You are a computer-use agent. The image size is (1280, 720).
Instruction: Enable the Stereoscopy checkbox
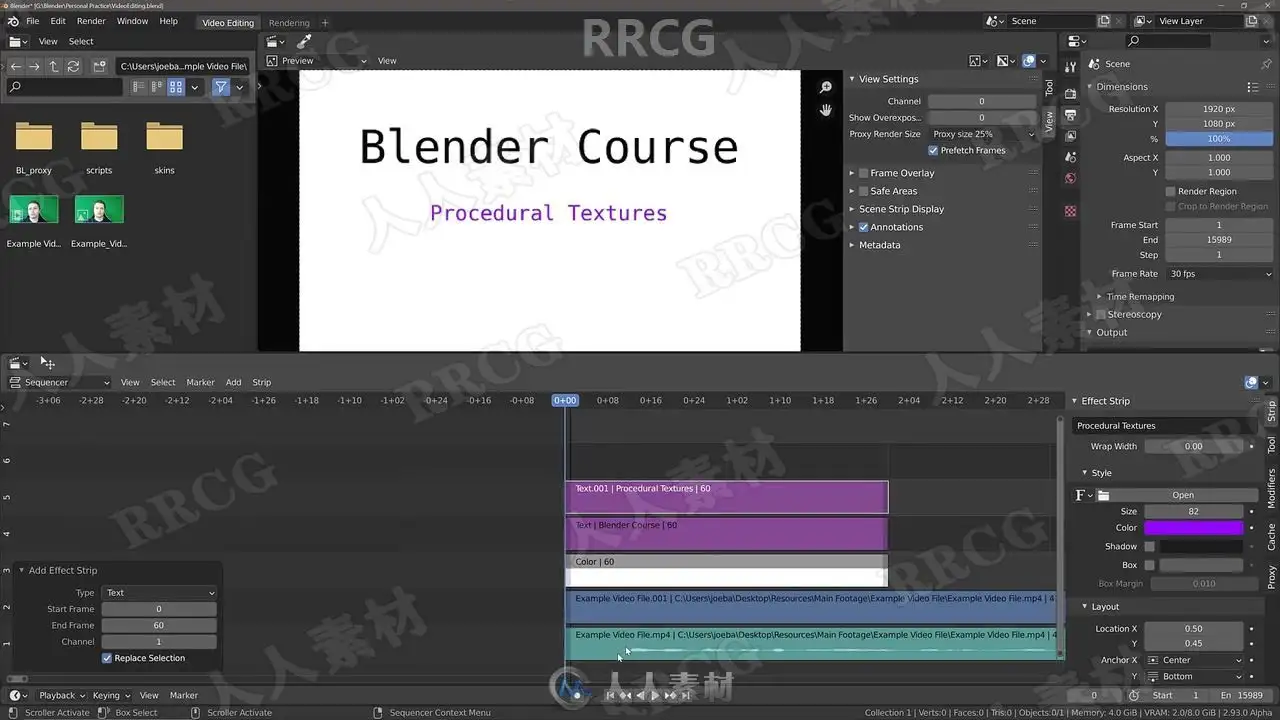pos(1101,315)
